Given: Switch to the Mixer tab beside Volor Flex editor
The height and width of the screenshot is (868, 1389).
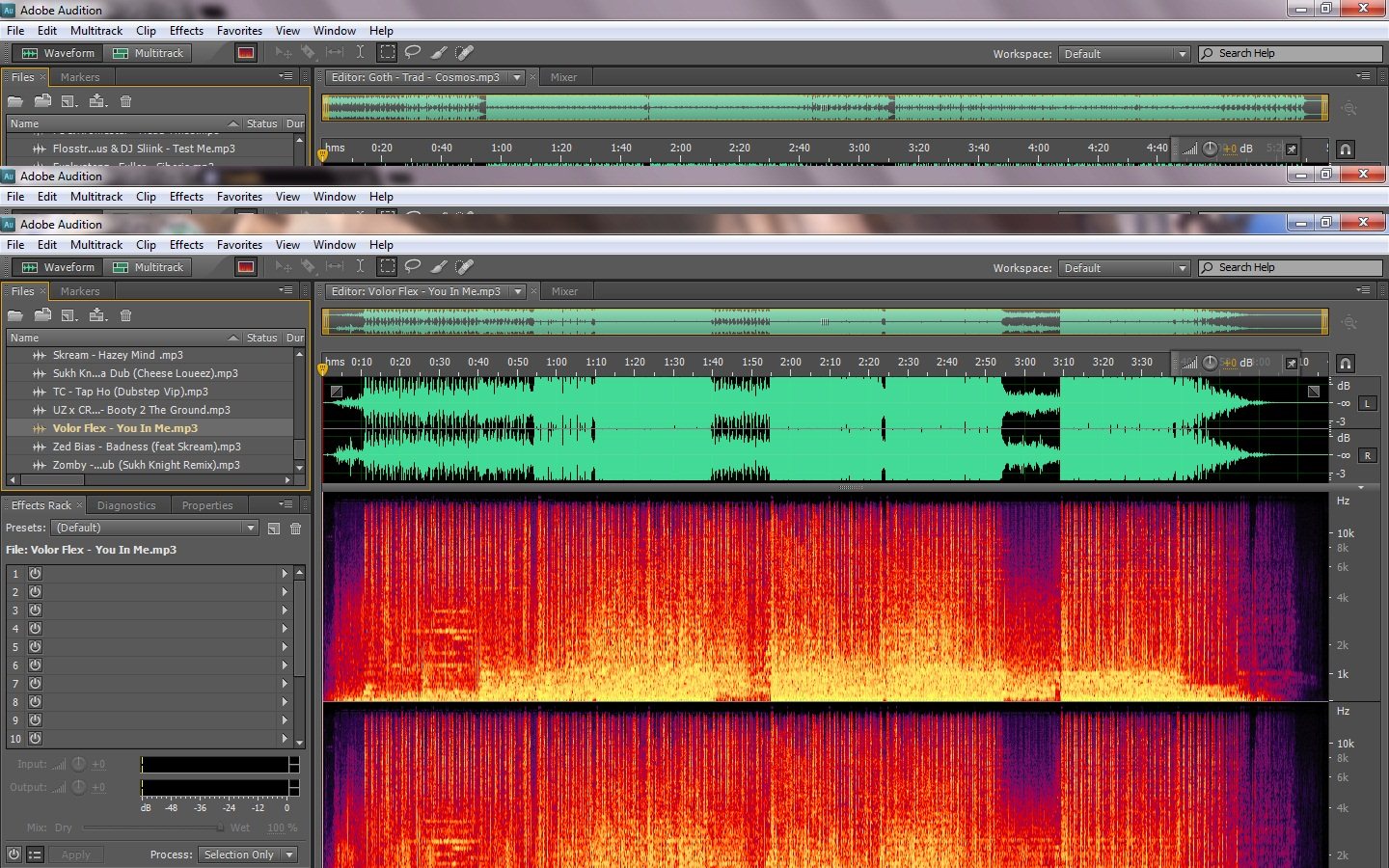Looking at the screenshot, I should tap(564, 291).
